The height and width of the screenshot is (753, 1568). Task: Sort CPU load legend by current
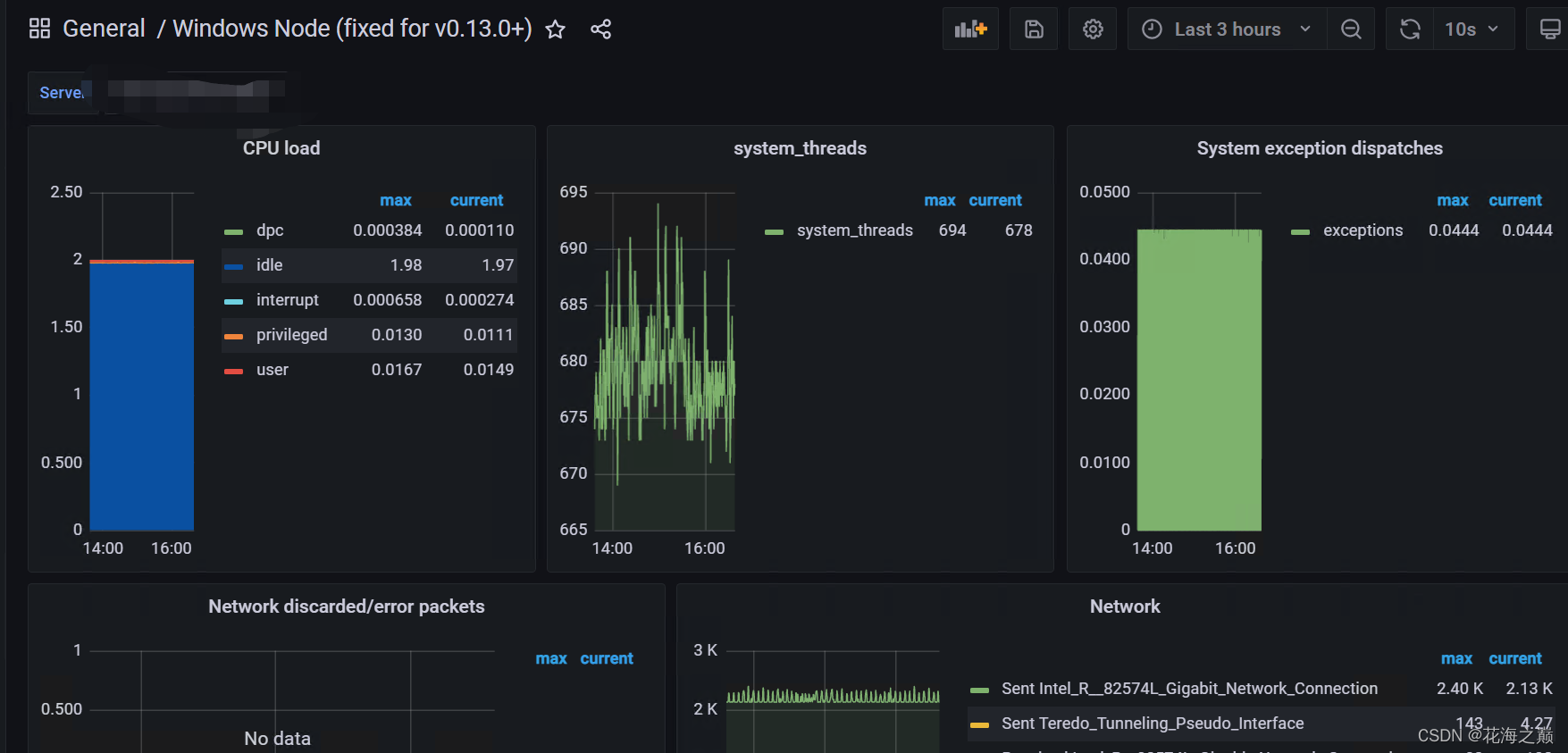tap(476, 200)
